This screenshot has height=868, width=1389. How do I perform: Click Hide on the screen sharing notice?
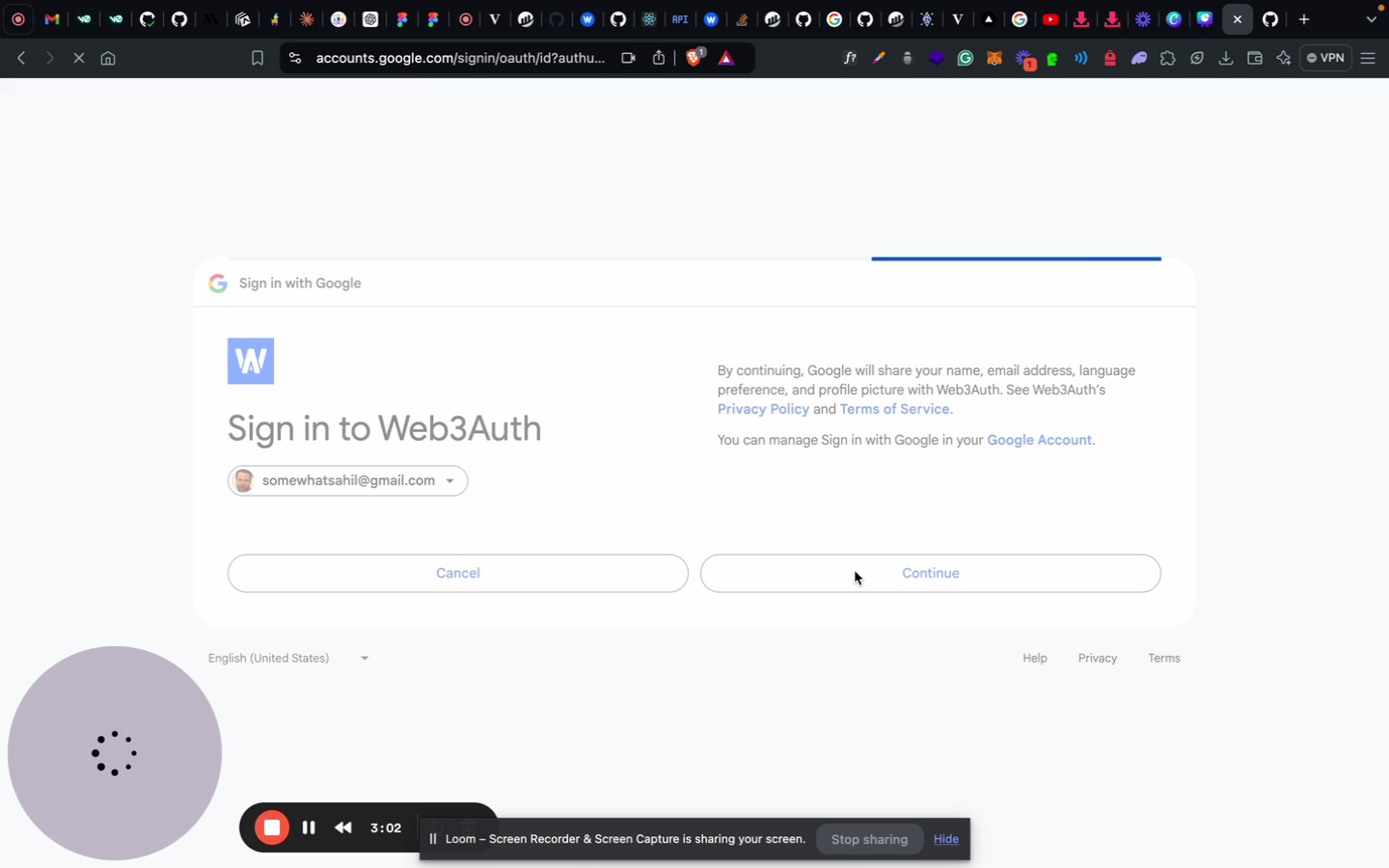945,839
